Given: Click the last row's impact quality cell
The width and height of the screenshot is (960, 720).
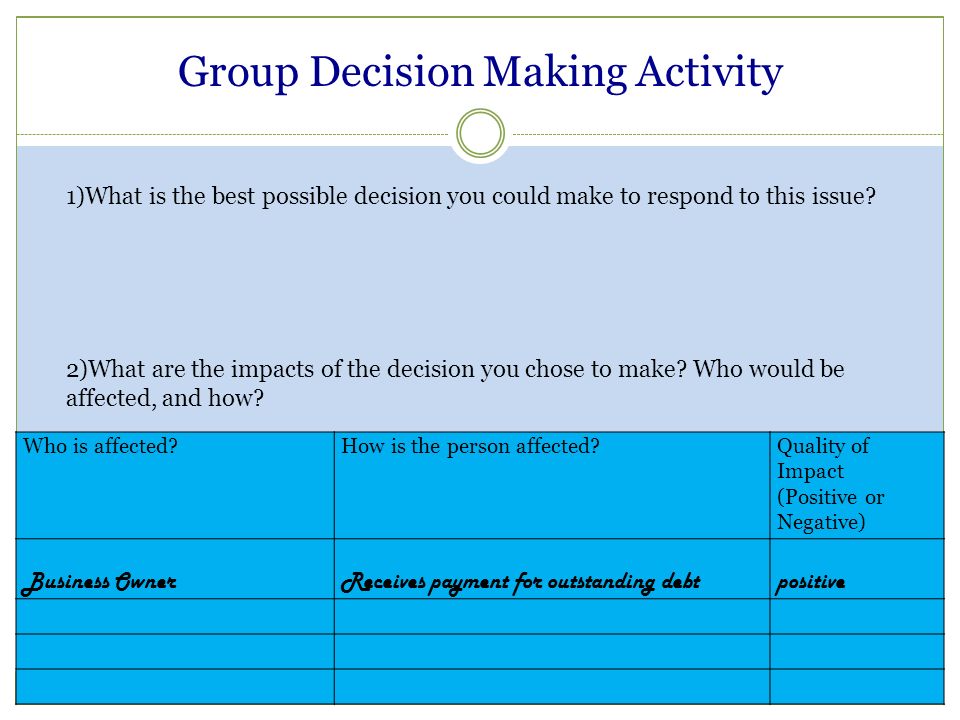Looking at the screenshot, I should coord(857,686).
